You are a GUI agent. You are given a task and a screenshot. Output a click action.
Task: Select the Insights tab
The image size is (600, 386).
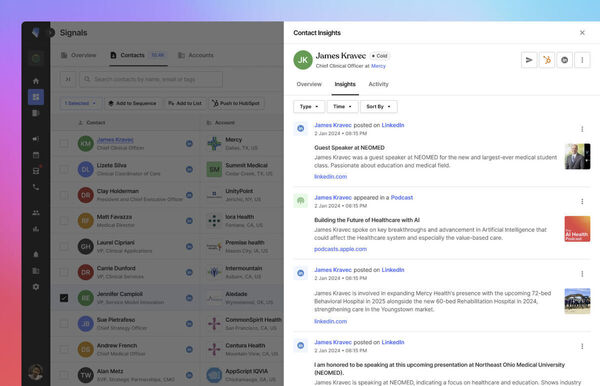coord(345,84)
